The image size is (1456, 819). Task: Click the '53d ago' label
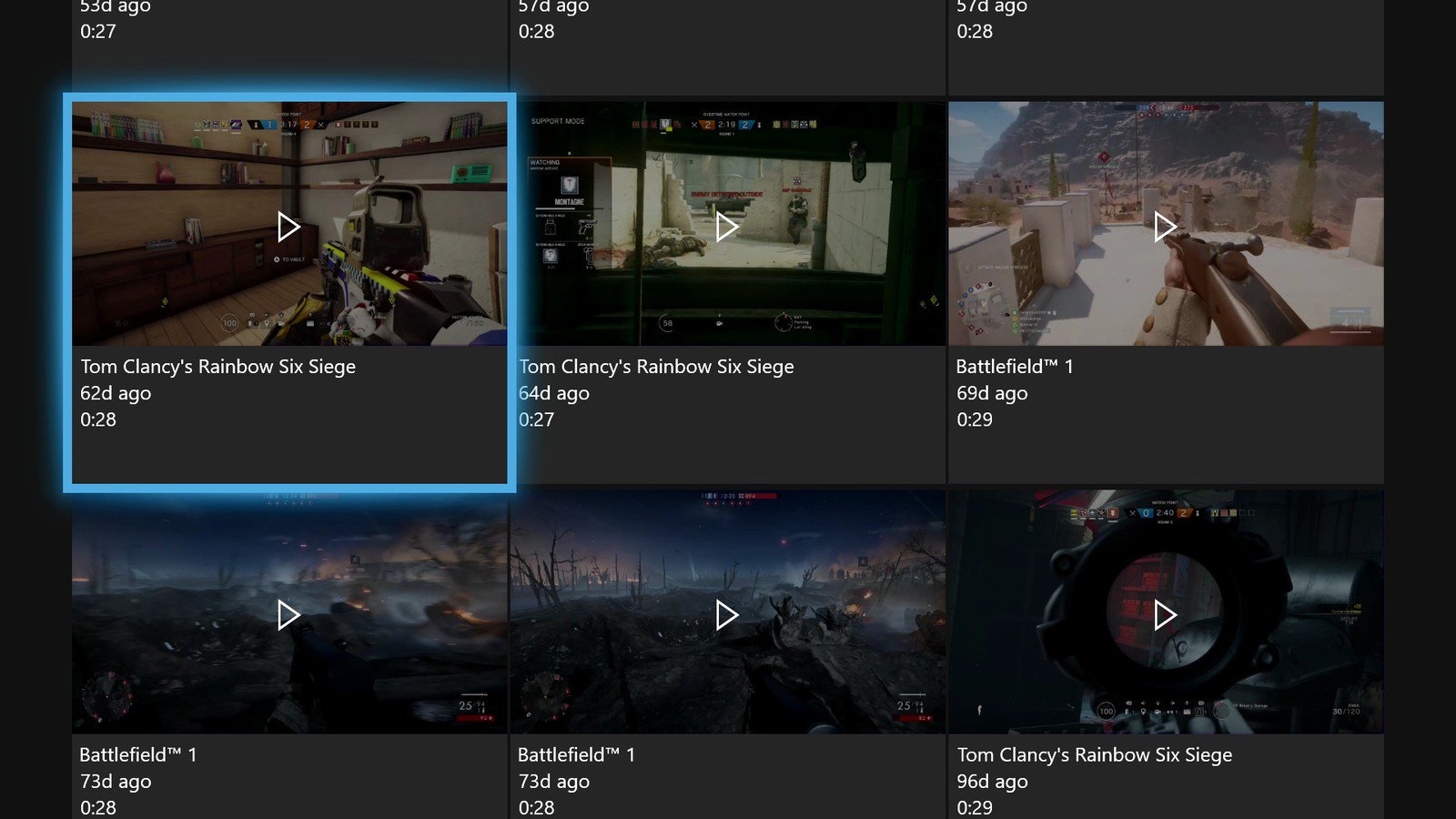[116, 6]
